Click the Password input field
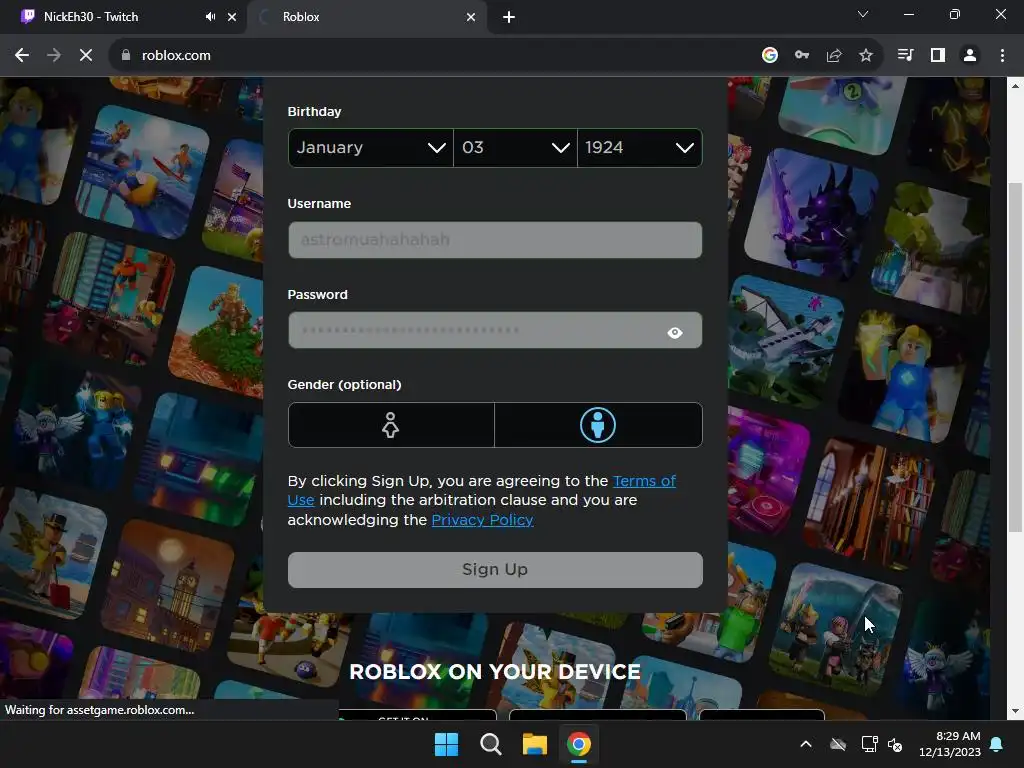The width and height of the screenshot is (1024, 768). coord(495,330)
